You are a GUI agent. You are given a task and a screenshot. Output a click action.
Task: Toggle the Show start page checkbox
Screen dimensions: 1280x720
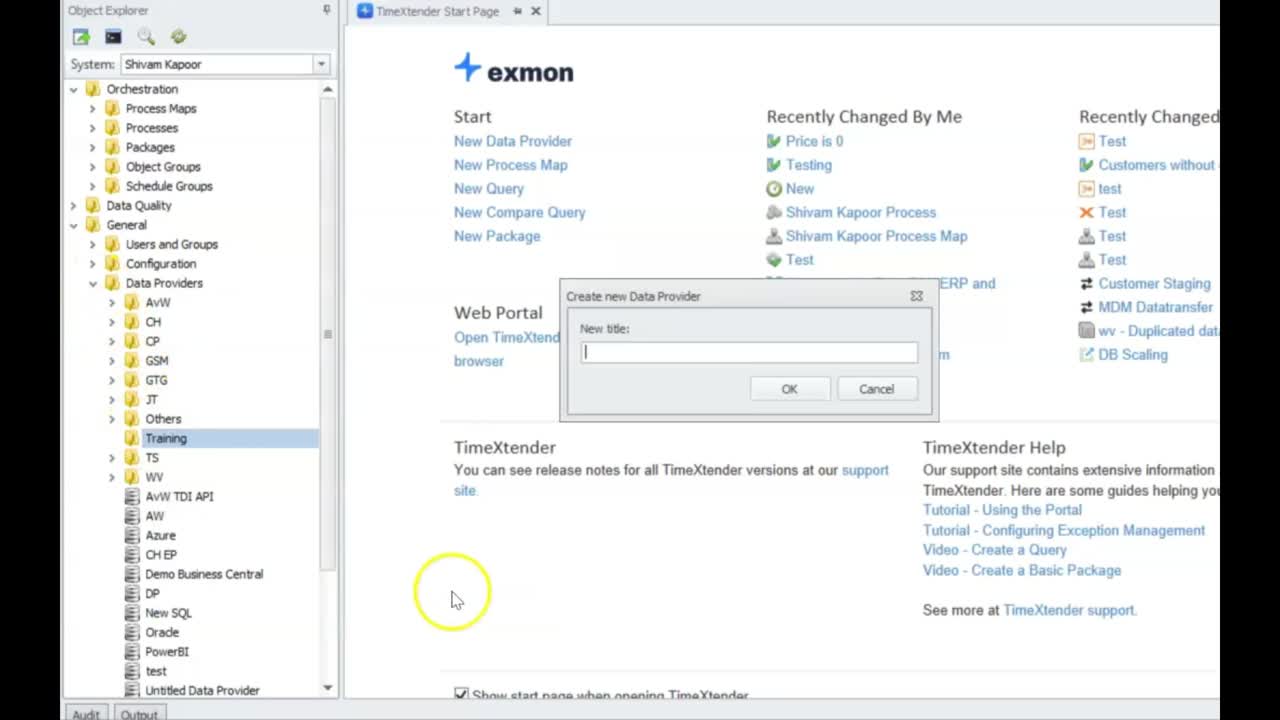pyautogui.click(x=461, y=694)
